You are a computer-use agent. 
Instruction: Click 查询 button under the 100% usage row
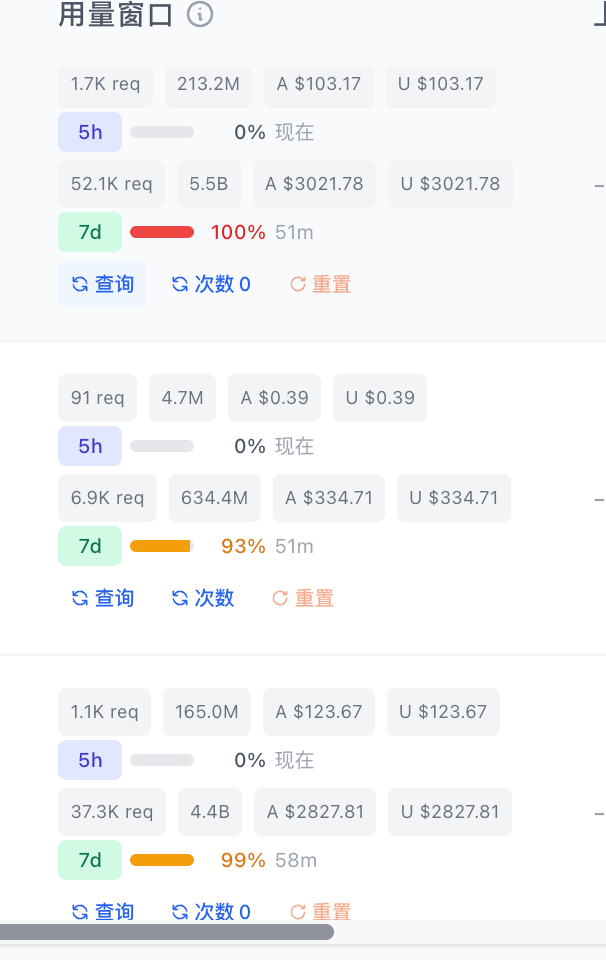coord(102,284)
